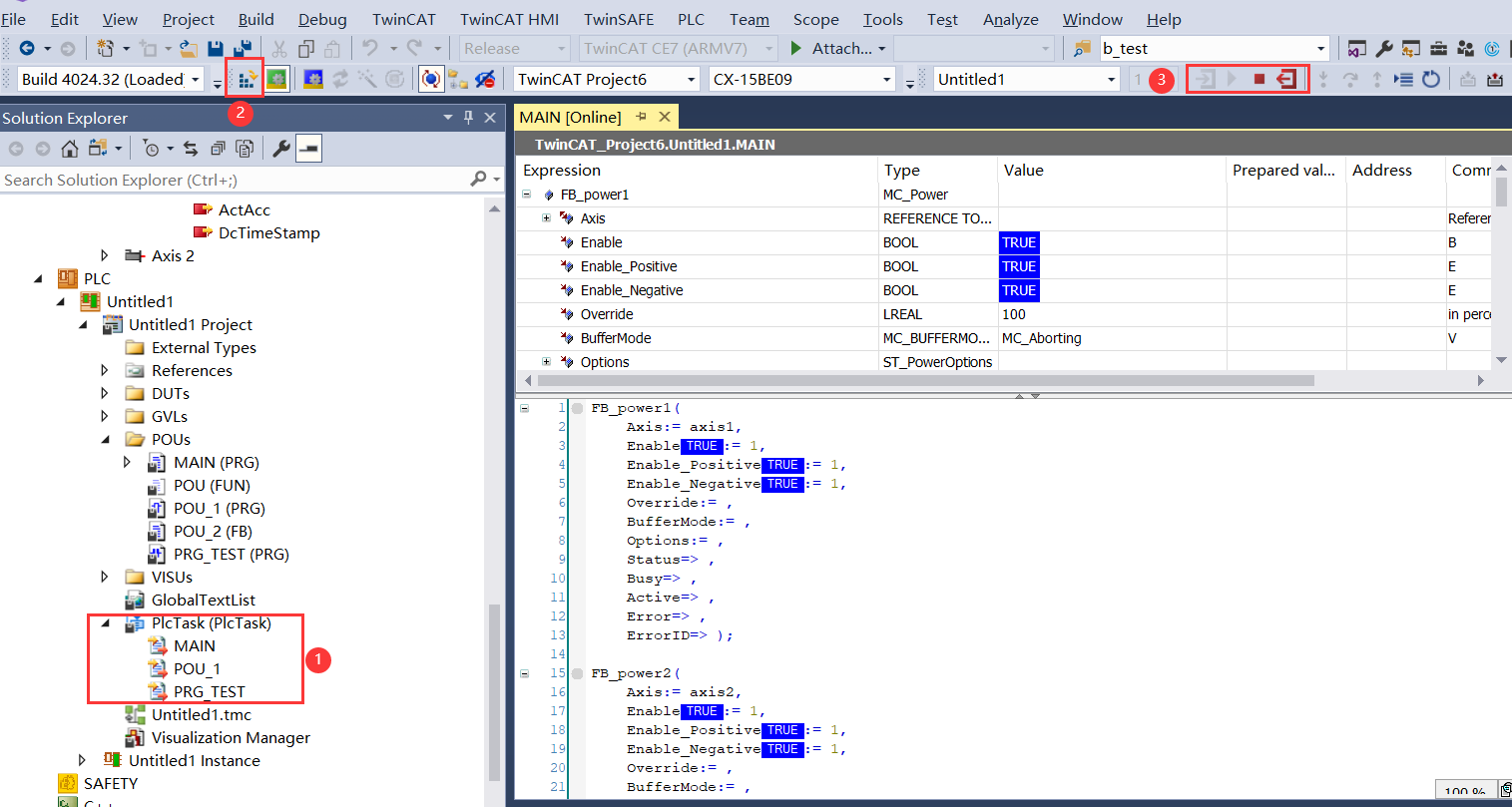Click the Reset Cold circular arrow icon

click(x=1431, y=79)
